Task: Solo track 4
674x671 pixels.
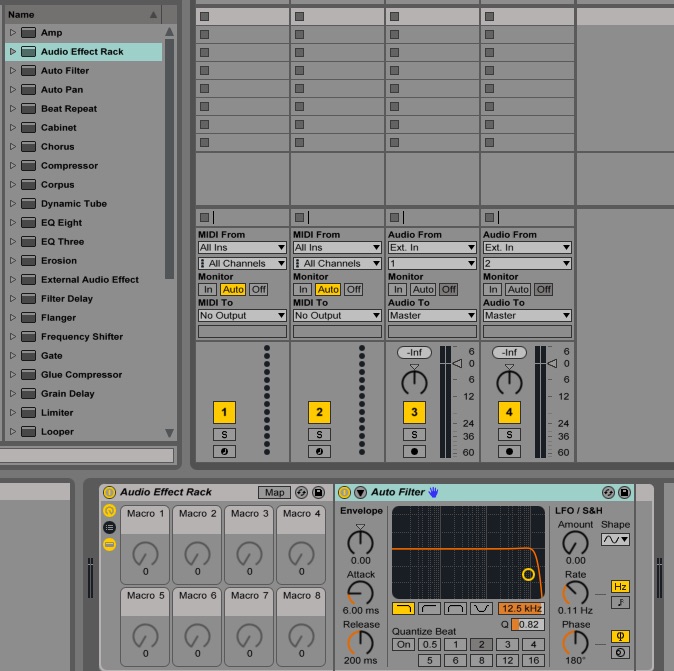Action: point(509,435)
